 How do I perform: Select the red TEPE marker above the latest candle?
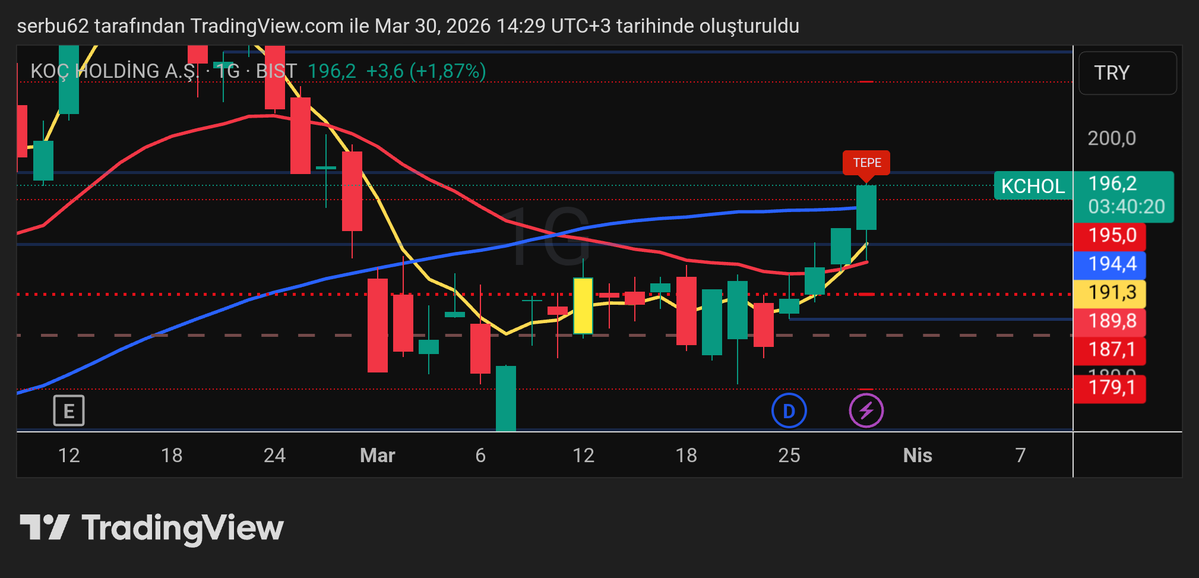(x=866, y=163)
